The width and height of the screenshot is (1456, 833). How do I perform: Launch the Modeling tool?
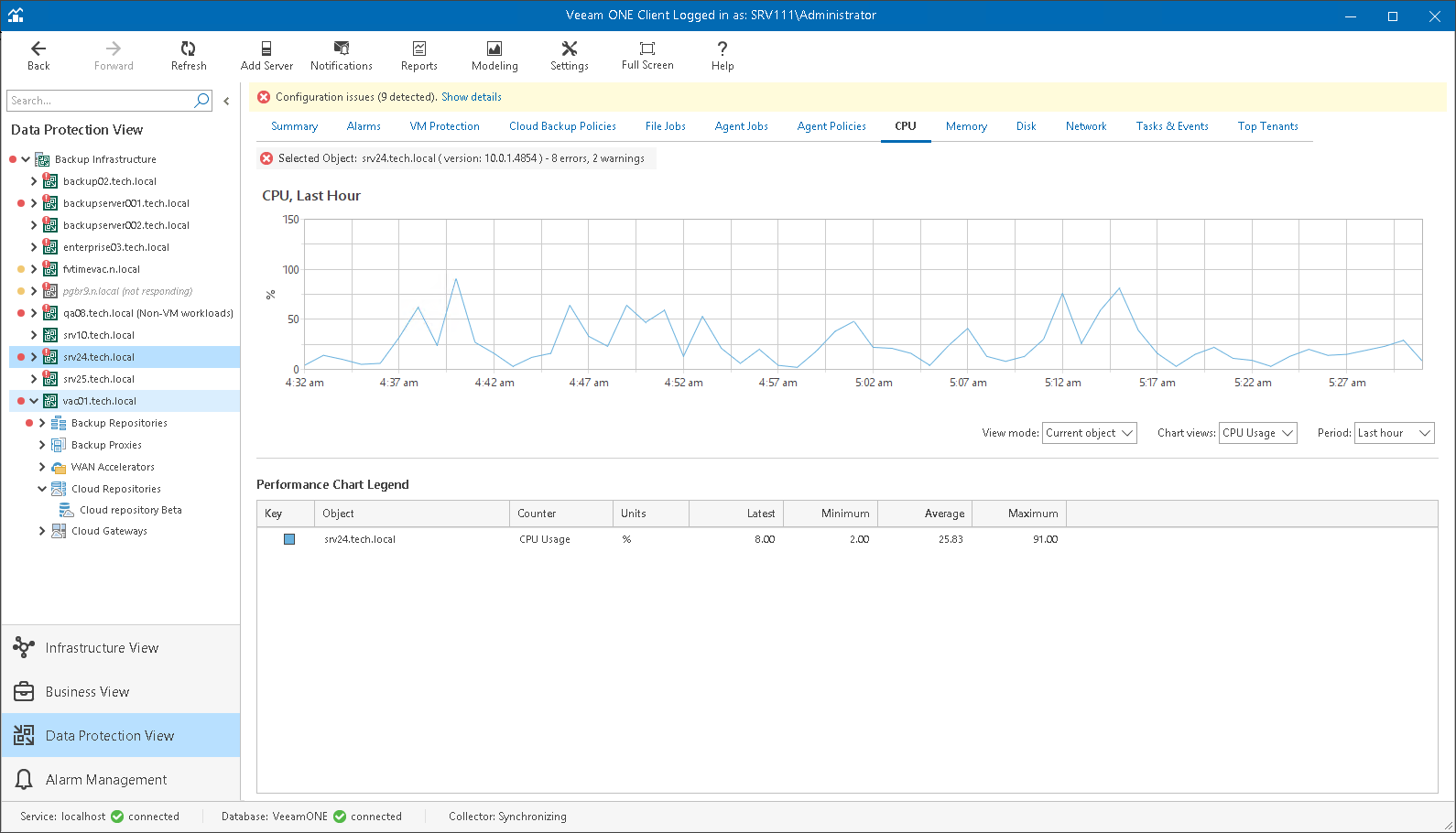(494, 55)
